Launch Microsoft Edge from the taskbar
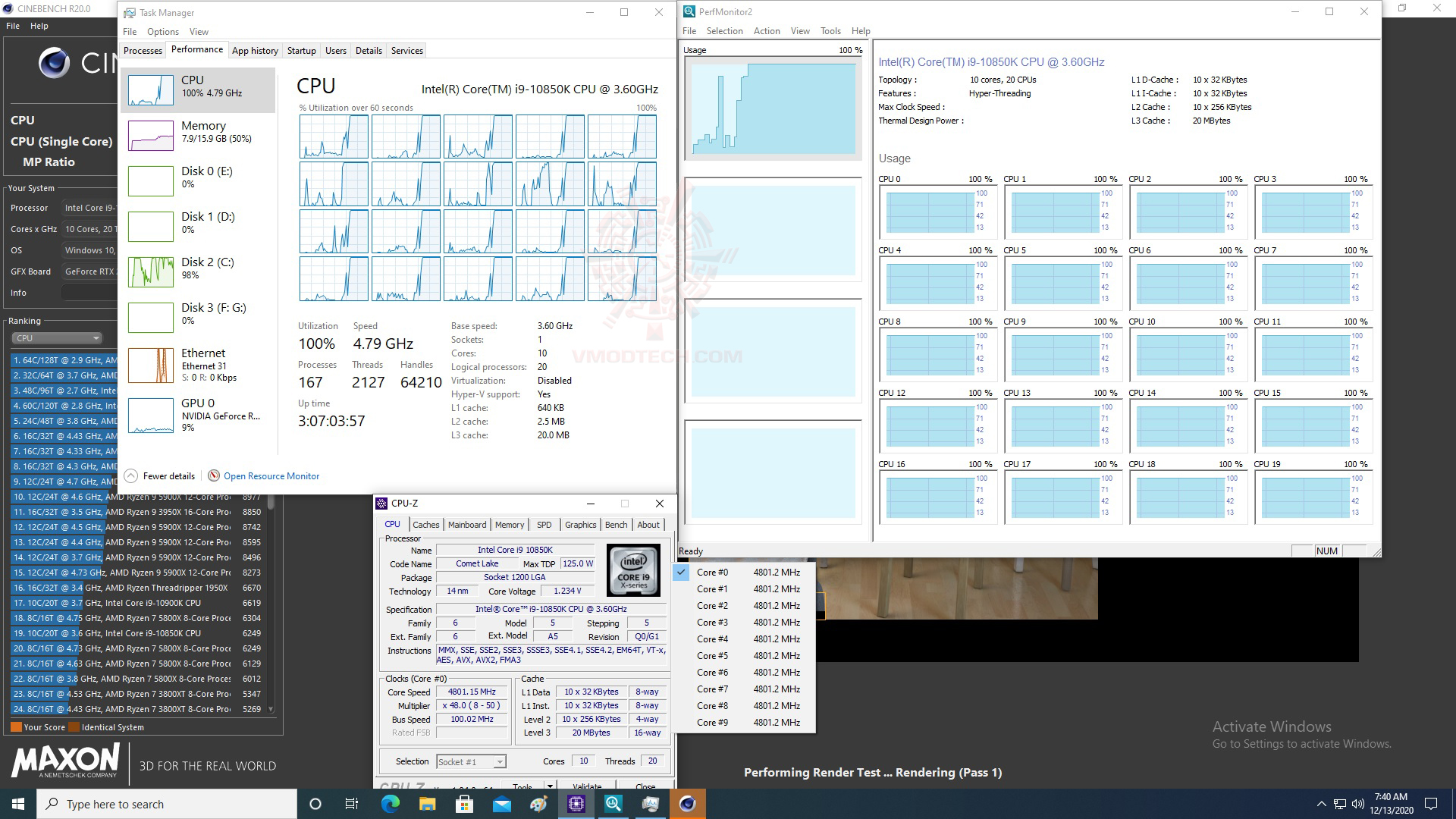This screenshot has width=1456, height=819. pos(390,804)
